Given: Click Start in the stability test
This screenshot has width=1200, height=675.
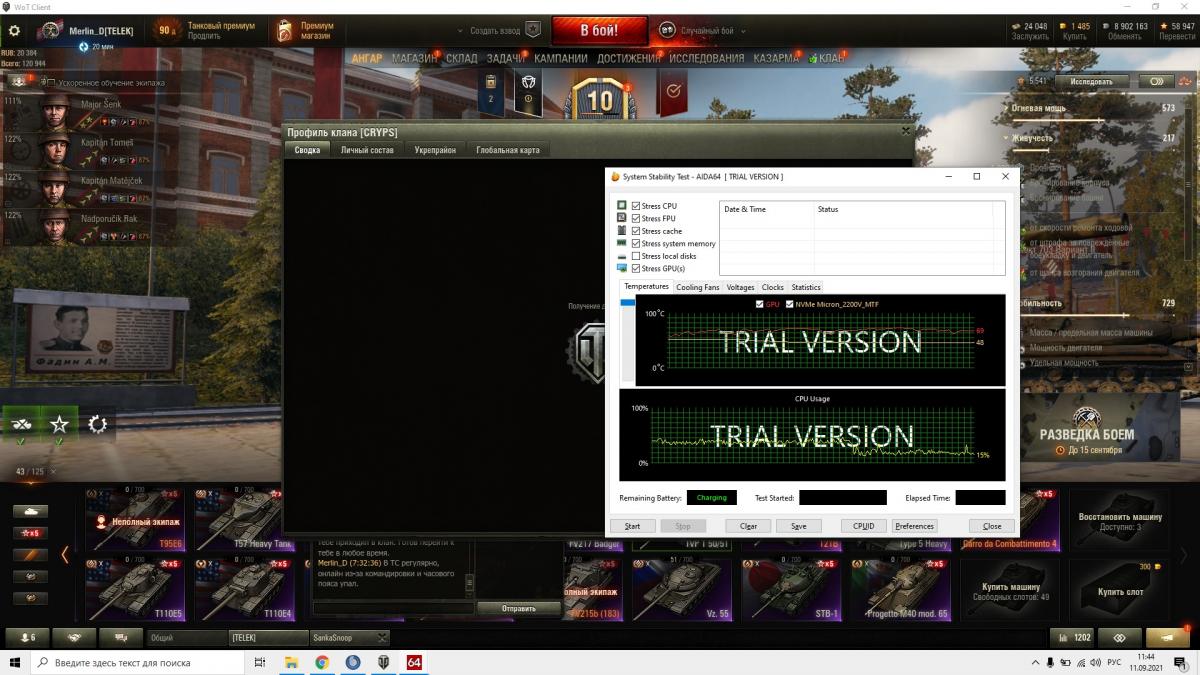Looking at the screenshot, I should [x=632, y=526].
